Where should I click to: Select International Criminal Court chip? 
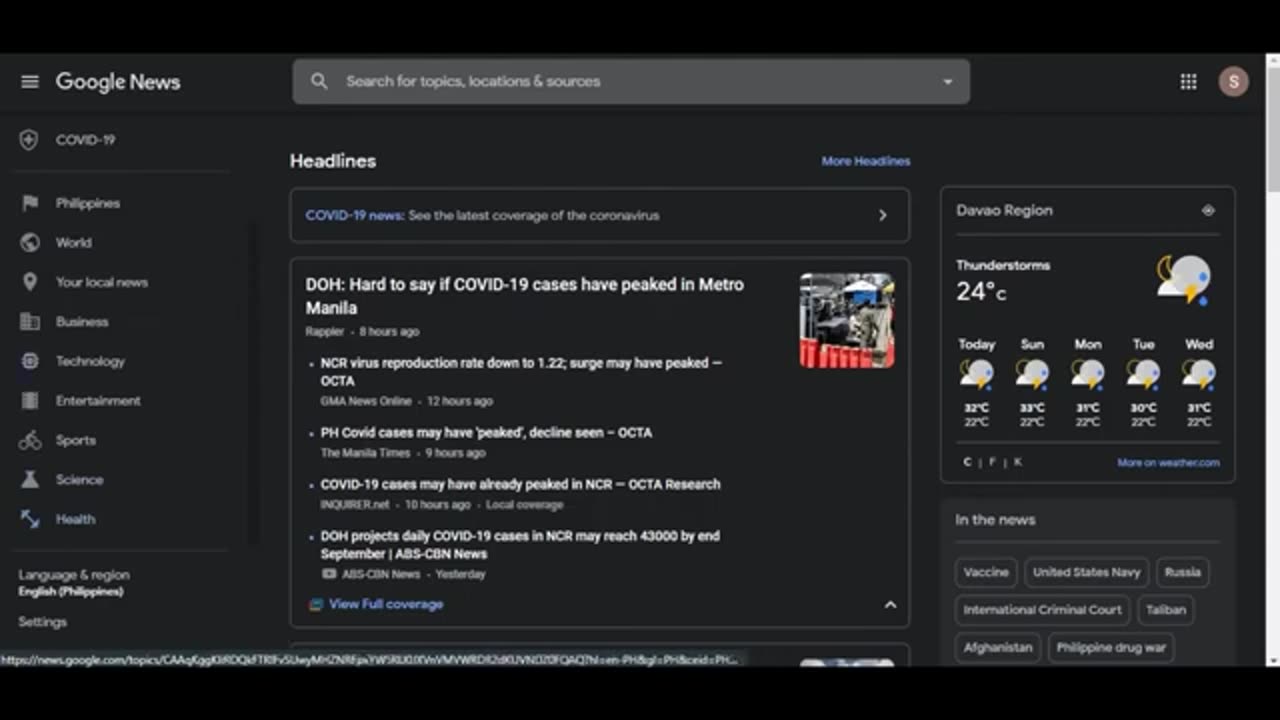[1042, 610]
